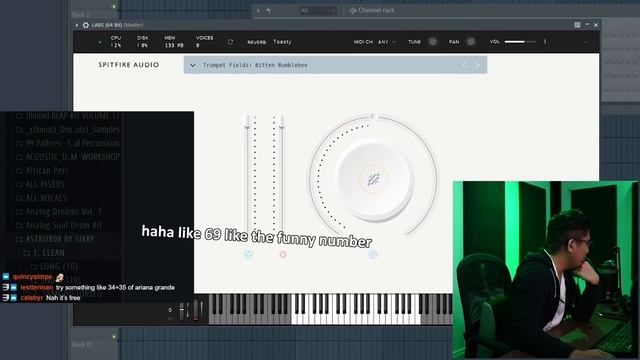The width and height of the screenshot is (640, 360).
Task: Open the _(Bonus)_Dru..ots)_Samples folder
Action: (x=68, y=129)
